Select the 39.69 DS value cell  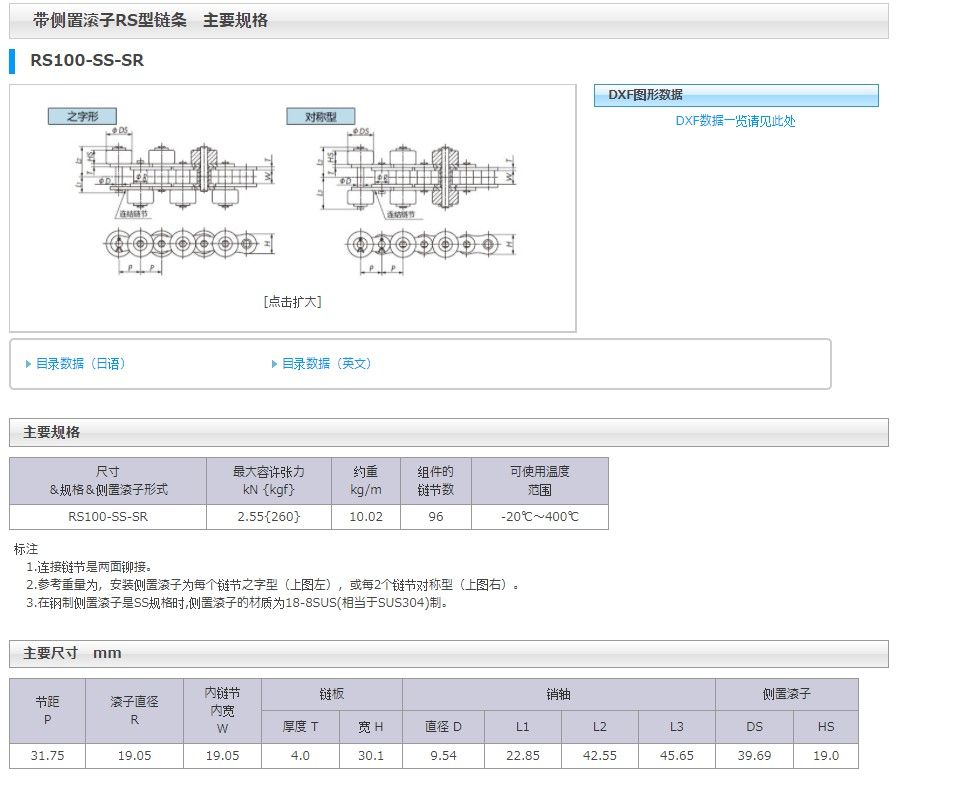pos(754,756)
